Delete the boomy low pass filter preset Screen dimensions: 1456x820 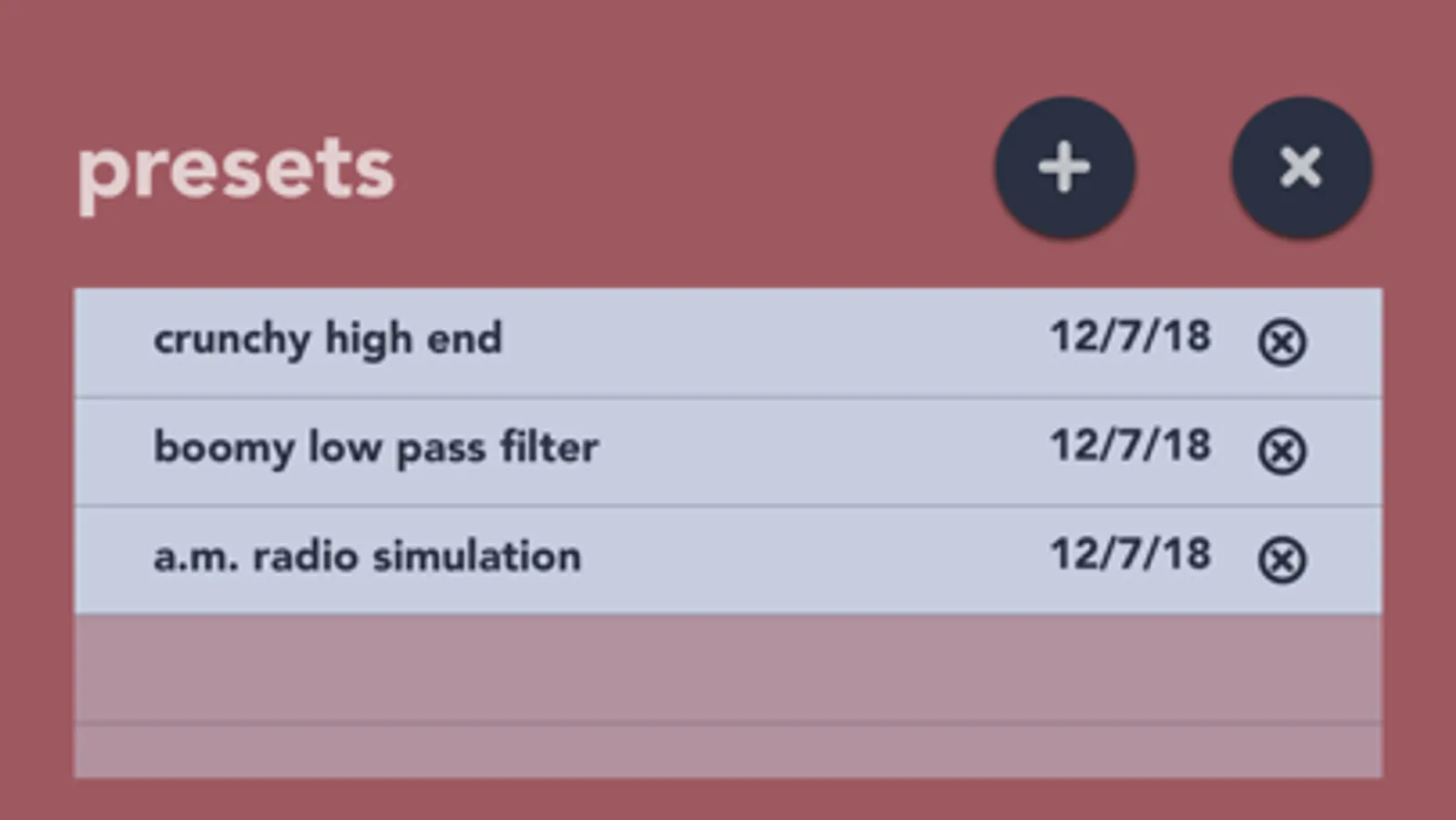point(1282,451)
